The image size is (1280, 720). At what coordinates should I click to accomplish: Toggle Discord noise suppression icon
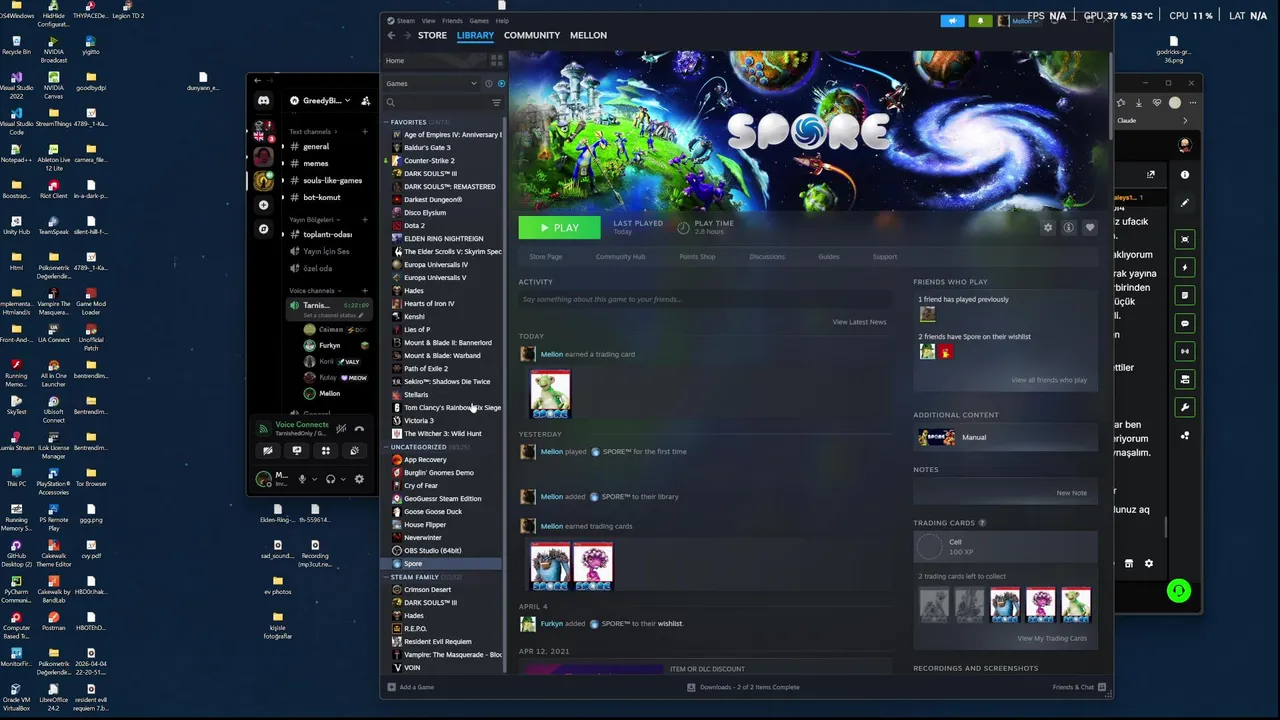coord(341,429)
